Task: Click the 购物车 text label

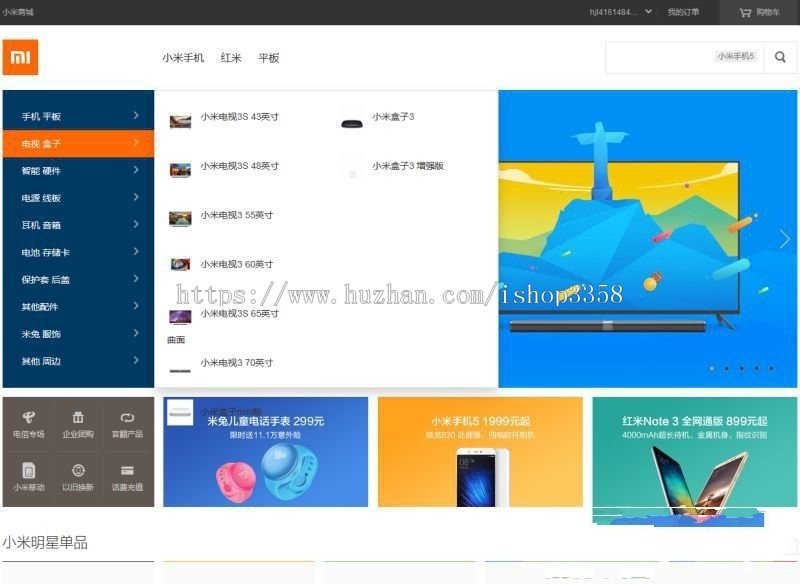Action: click(768, 12)
